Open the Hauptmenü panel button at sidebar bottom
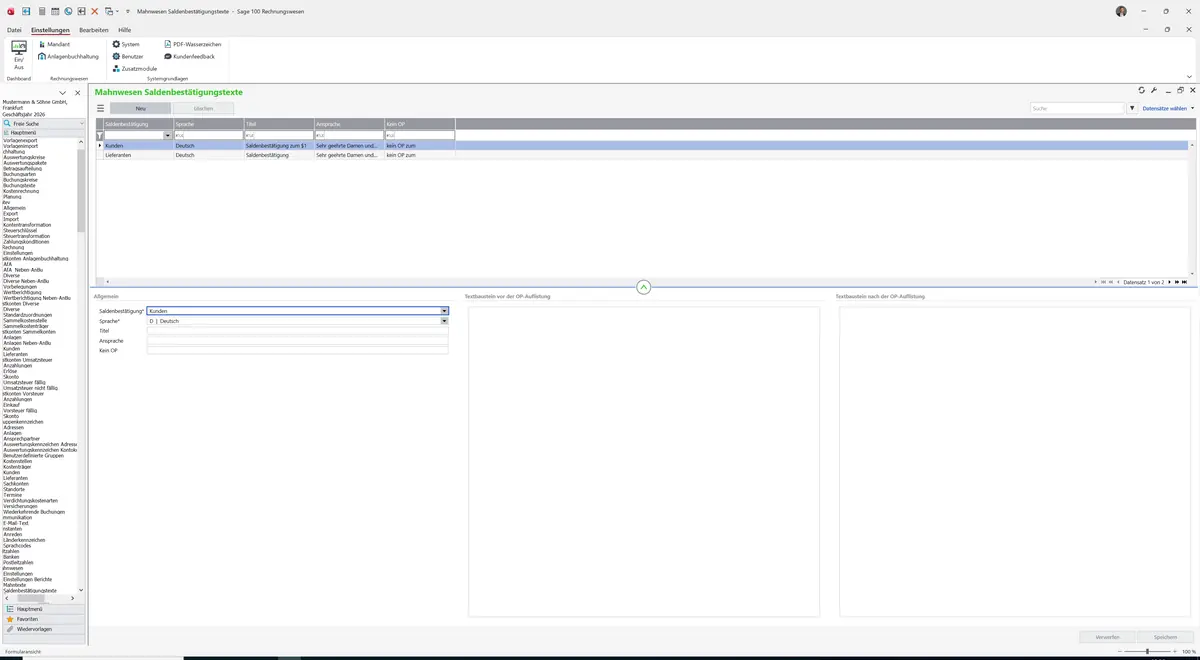Image resolution: width=1200 pixels, height=660 pixels. pos(42,609)
